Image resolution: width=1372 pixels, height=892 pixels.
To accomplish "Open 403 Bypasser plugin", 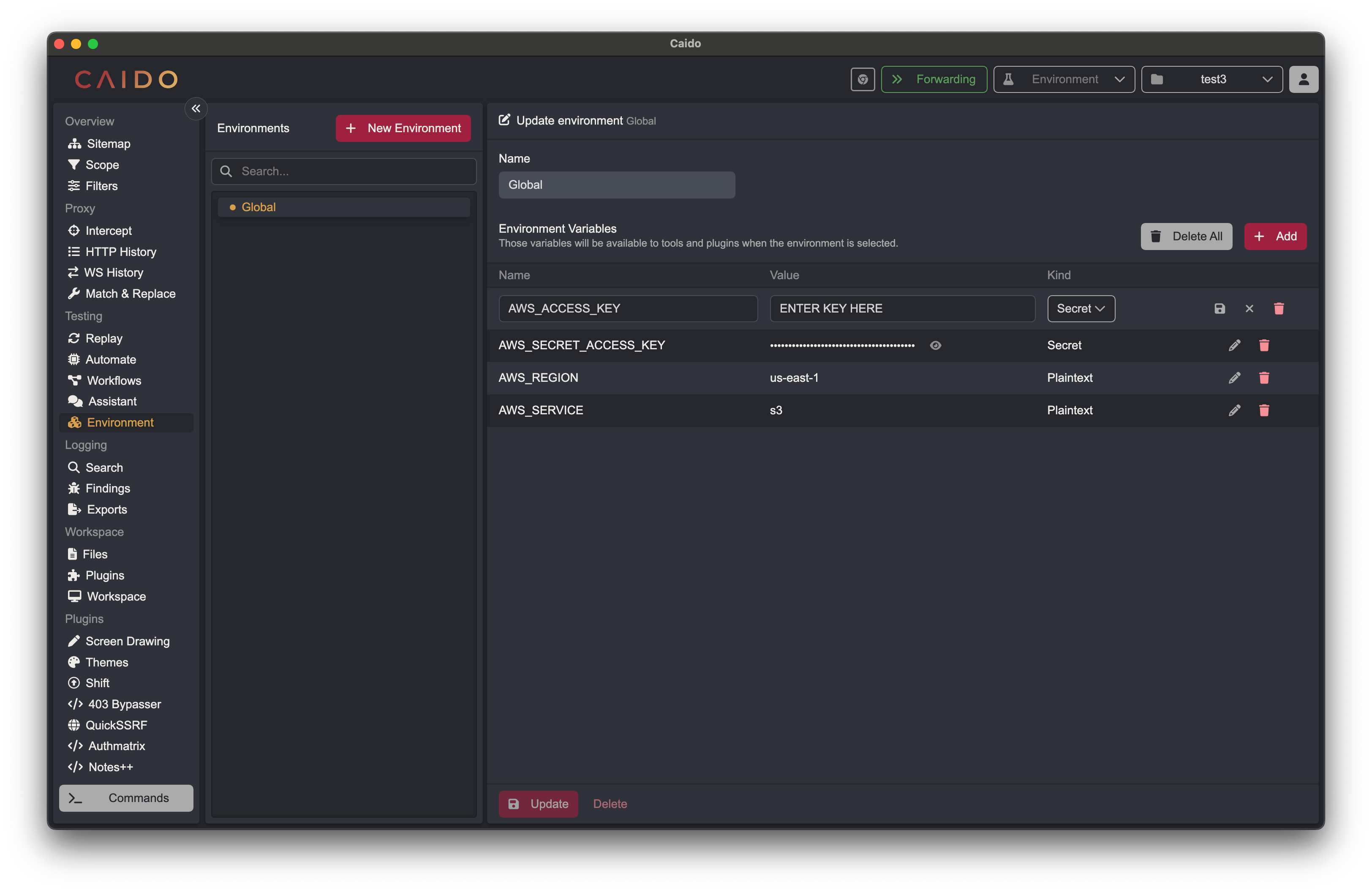I will [x=126, y=704].
